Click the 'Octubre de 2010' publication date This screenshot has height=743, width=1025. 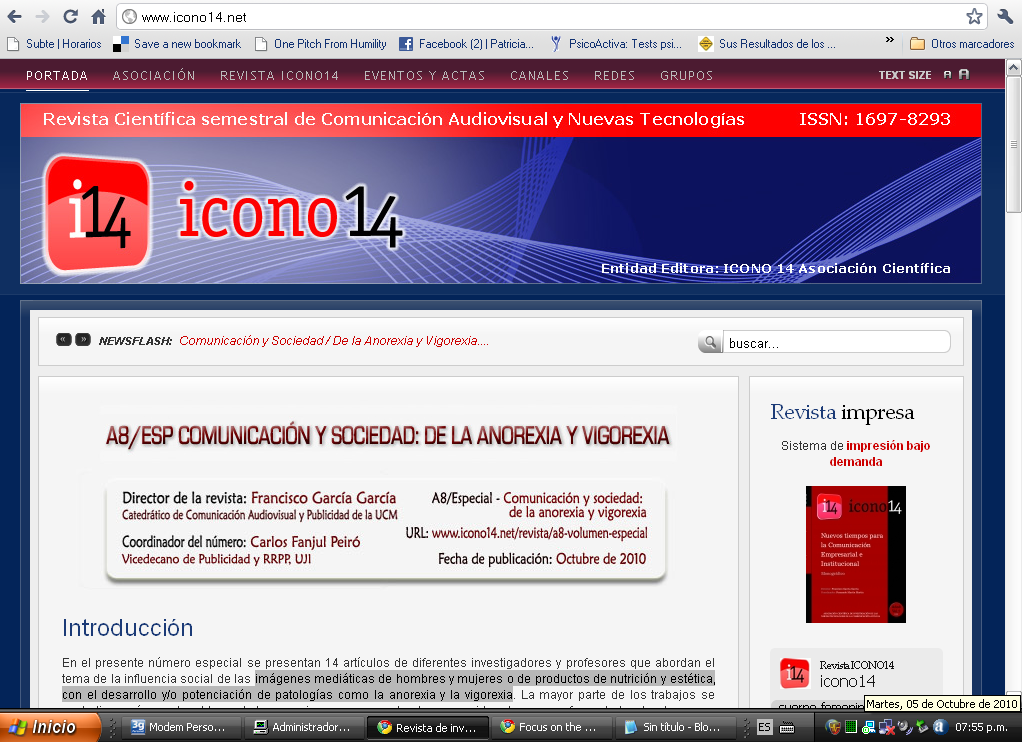pos(601,559)
